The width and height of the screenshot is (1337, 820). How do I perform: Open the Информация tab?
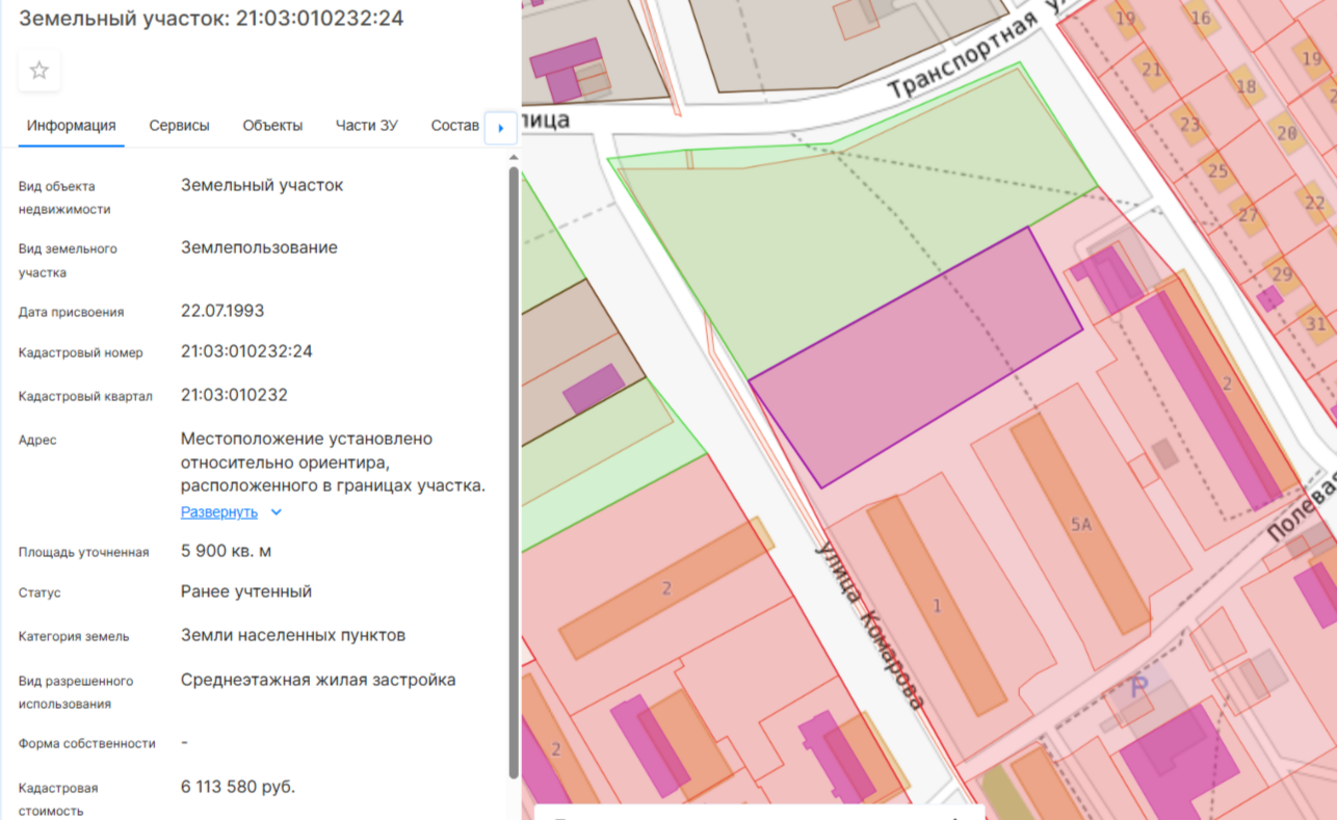click(71, 126)
